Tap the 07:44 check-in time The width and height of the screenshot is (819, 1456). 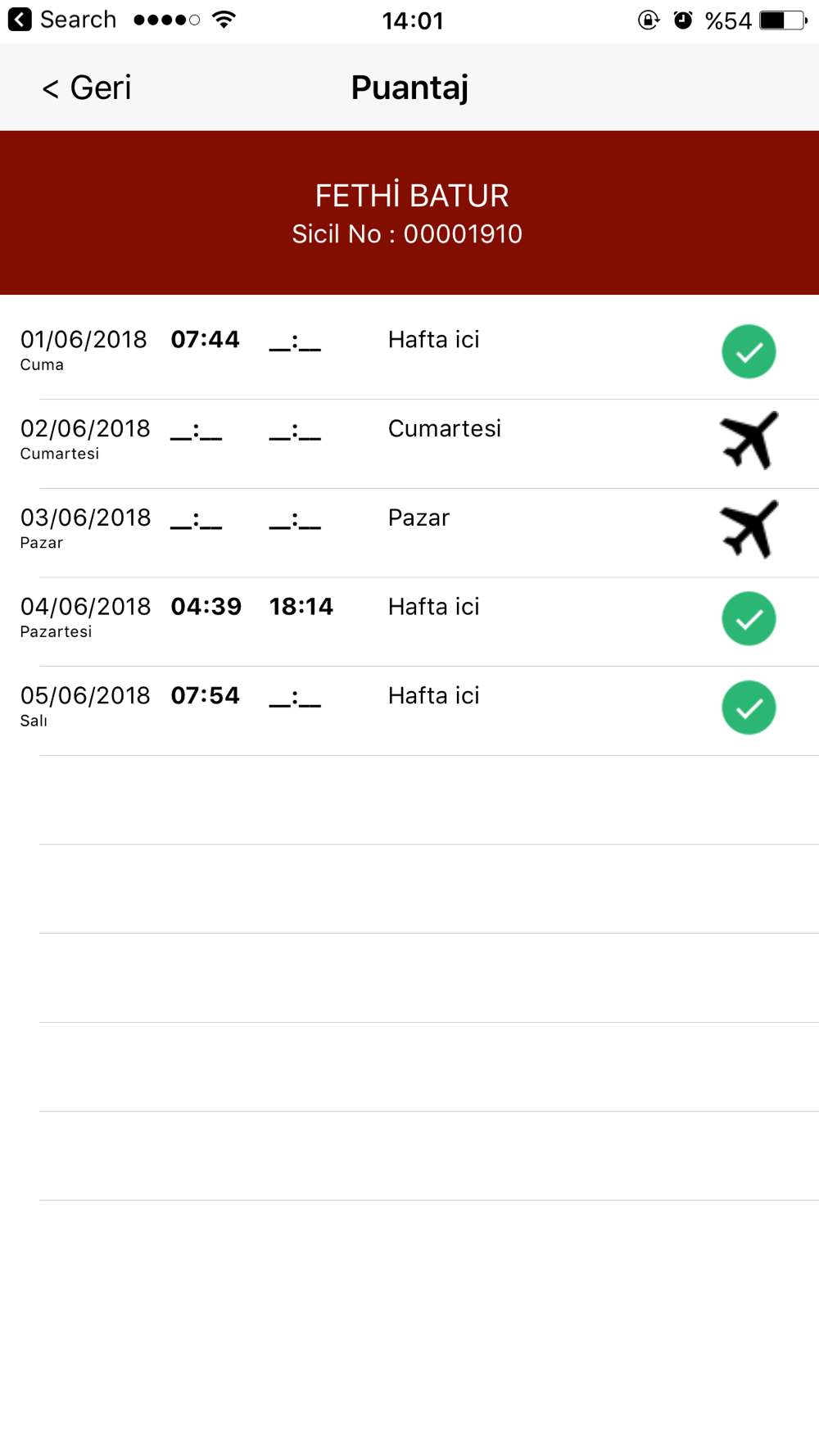[x=205, y=340]
